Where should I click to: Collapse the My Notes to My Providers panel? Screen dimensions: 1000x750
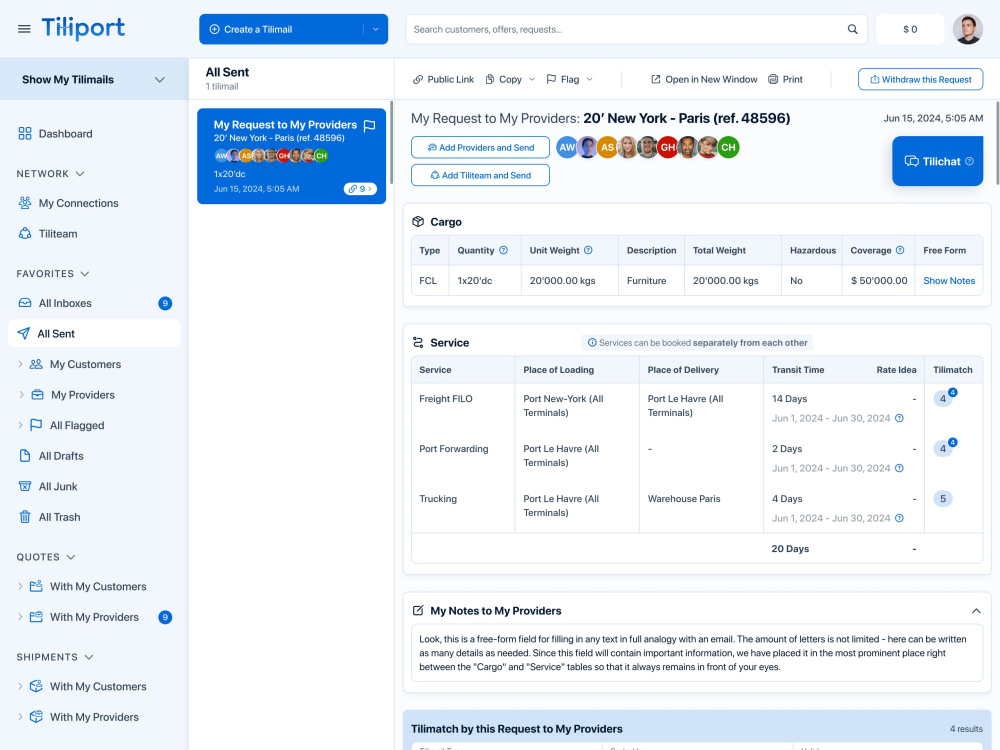coord(976,611)
